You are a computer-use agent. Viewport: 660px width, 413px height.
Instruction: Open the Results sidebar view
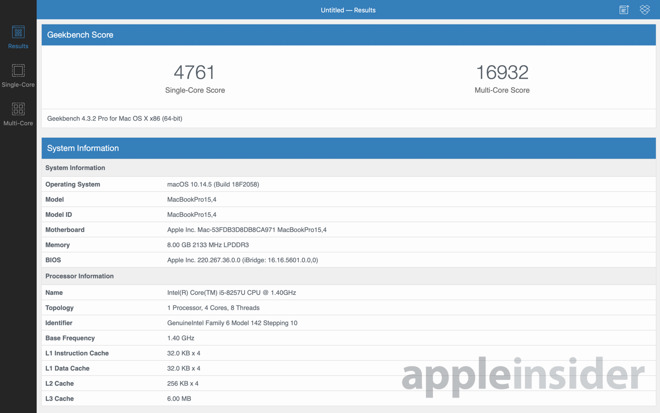click(x=18, y=37)
